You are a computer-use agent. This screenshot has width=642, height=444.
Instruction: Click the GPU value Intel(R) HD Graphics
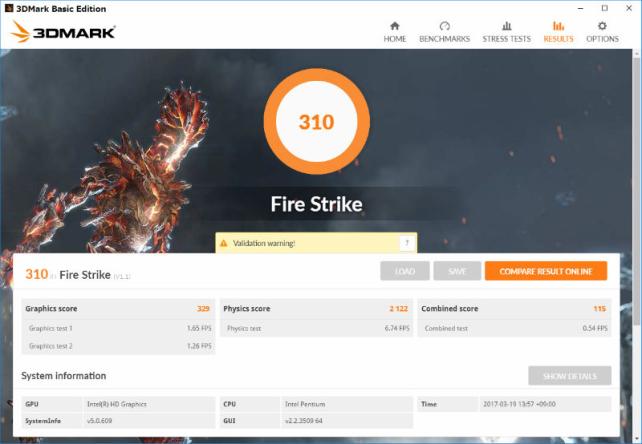117,404
